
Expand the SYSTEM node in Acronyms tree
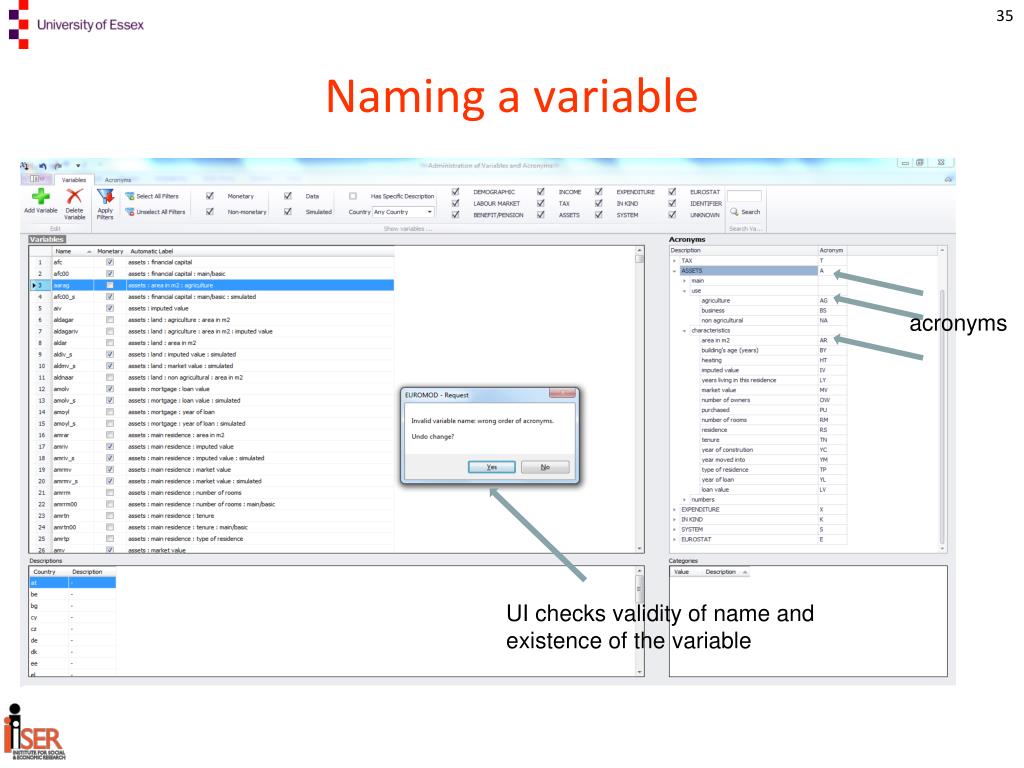coord(674,530)
